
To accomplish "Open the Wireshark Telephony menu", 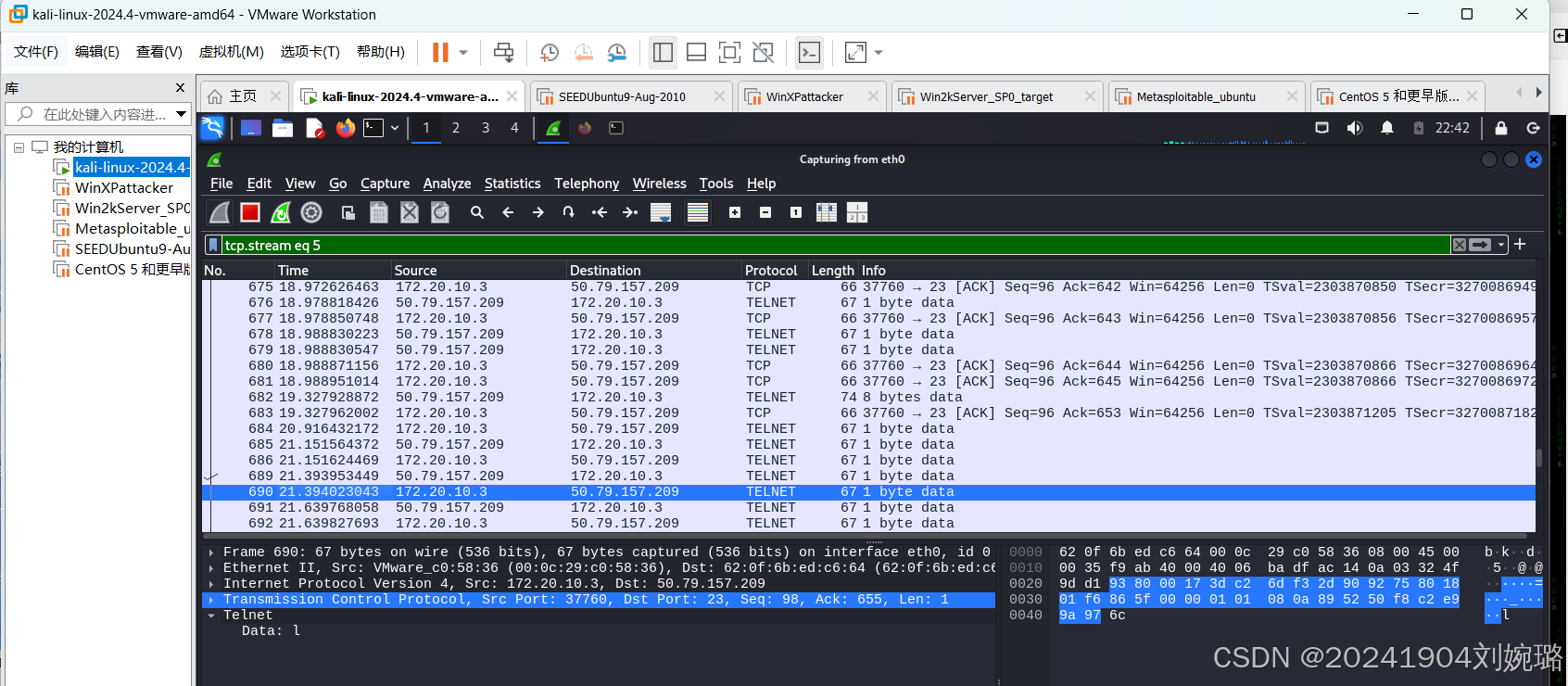I will (587, 184).
